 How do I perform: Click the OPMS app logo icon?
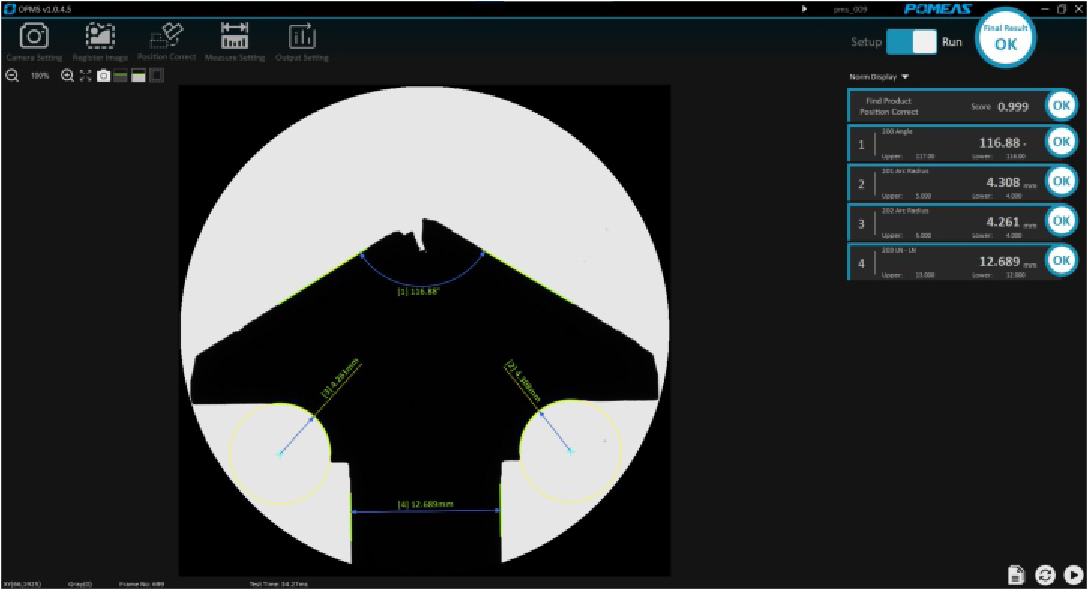(10, 9)
